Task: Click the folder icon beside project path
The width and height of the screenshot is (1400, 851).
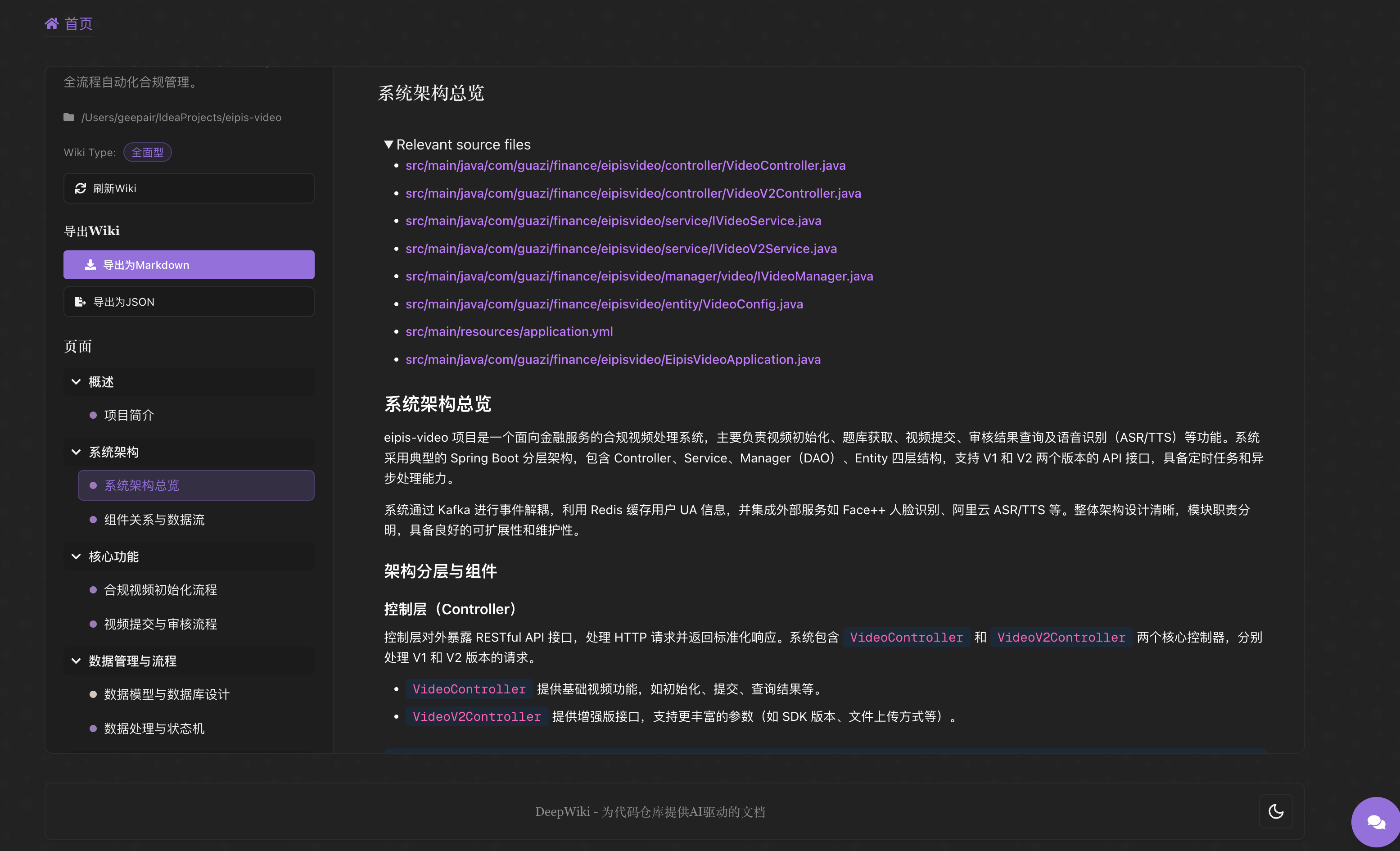Action: tap(69, 117)
